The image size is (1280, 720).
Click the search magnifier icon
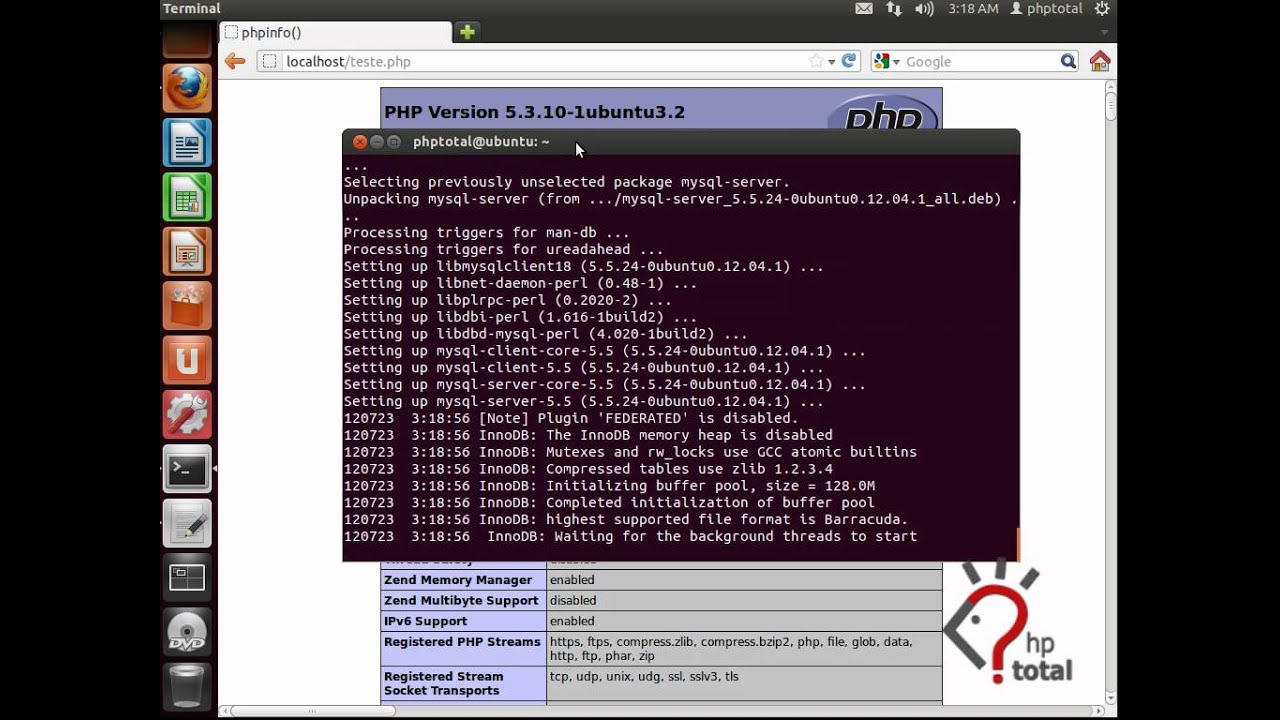click(1068, 61)
